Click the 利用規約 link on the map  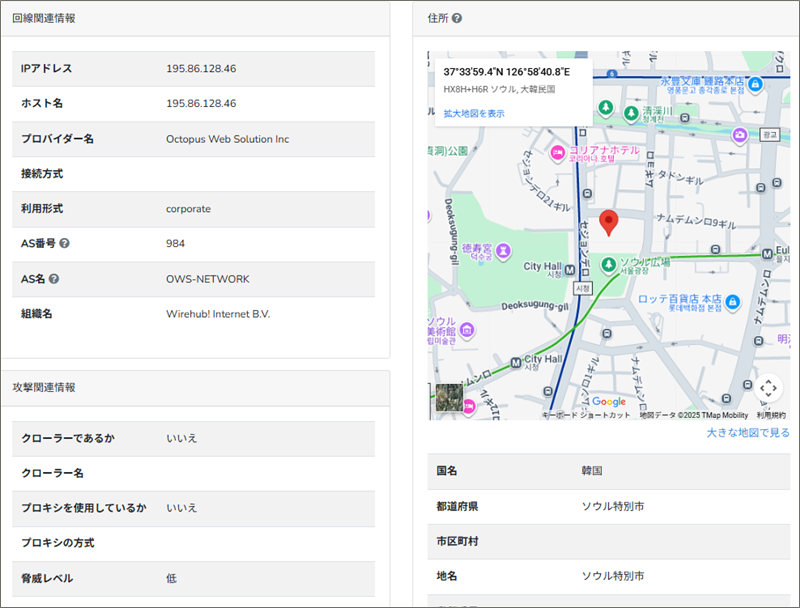771,415
